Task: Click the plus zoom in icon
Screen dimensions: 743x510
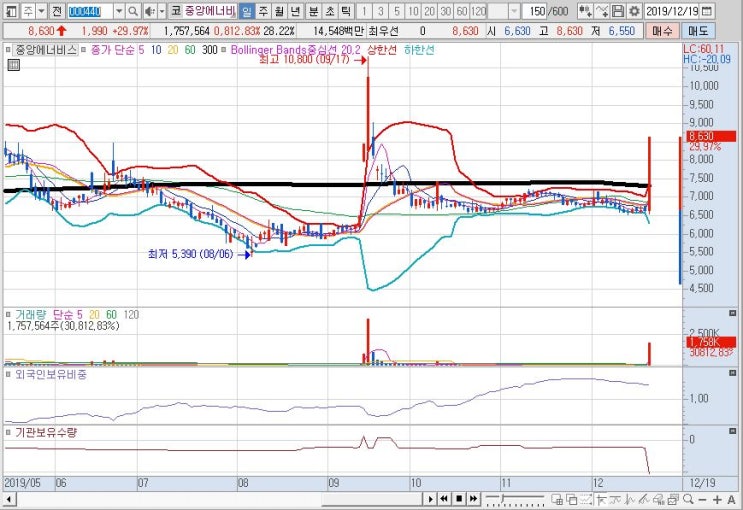Action: [x=717, y=499]
